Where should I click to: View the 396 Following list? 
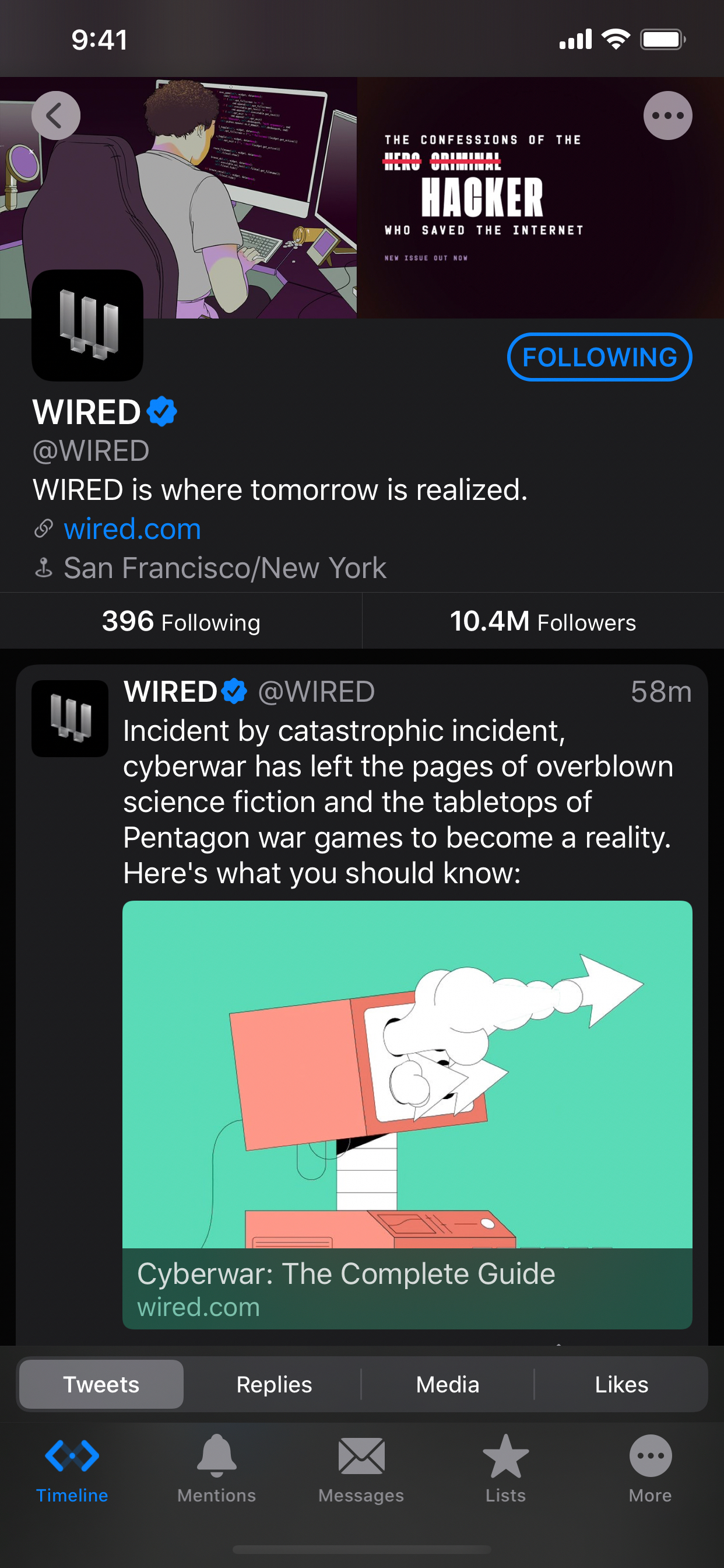(181, 621)
